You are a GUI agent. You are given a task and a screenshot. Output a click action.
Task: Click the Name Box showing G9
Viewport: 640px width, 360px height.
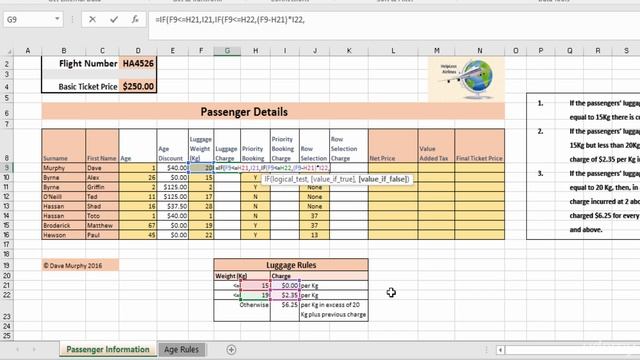tap(29, 19)
